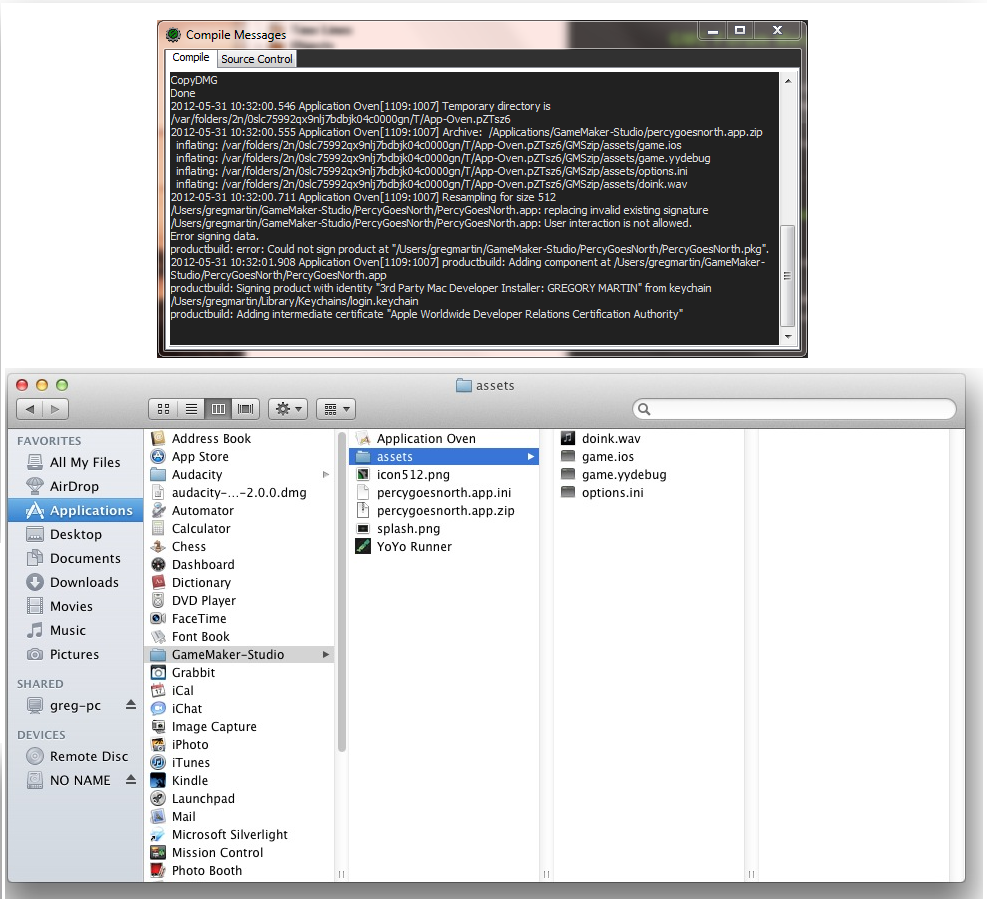Go back in Finder
This screenshot has width=987, height=899.
pos(30,409)
